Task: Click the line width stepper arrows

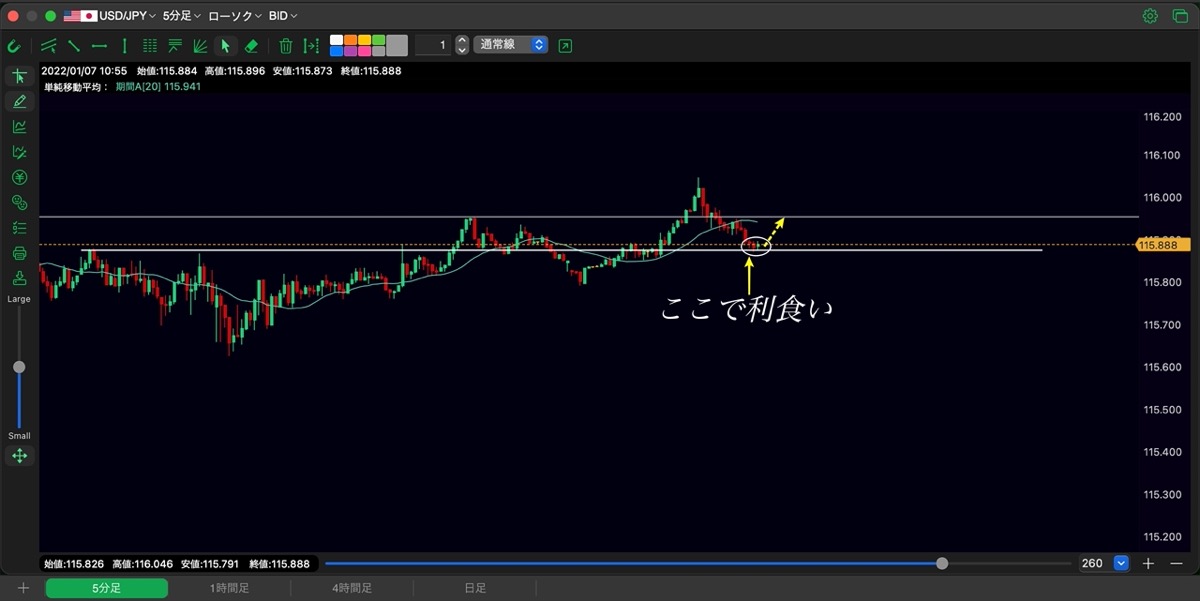Action: [x=461, y=45]
